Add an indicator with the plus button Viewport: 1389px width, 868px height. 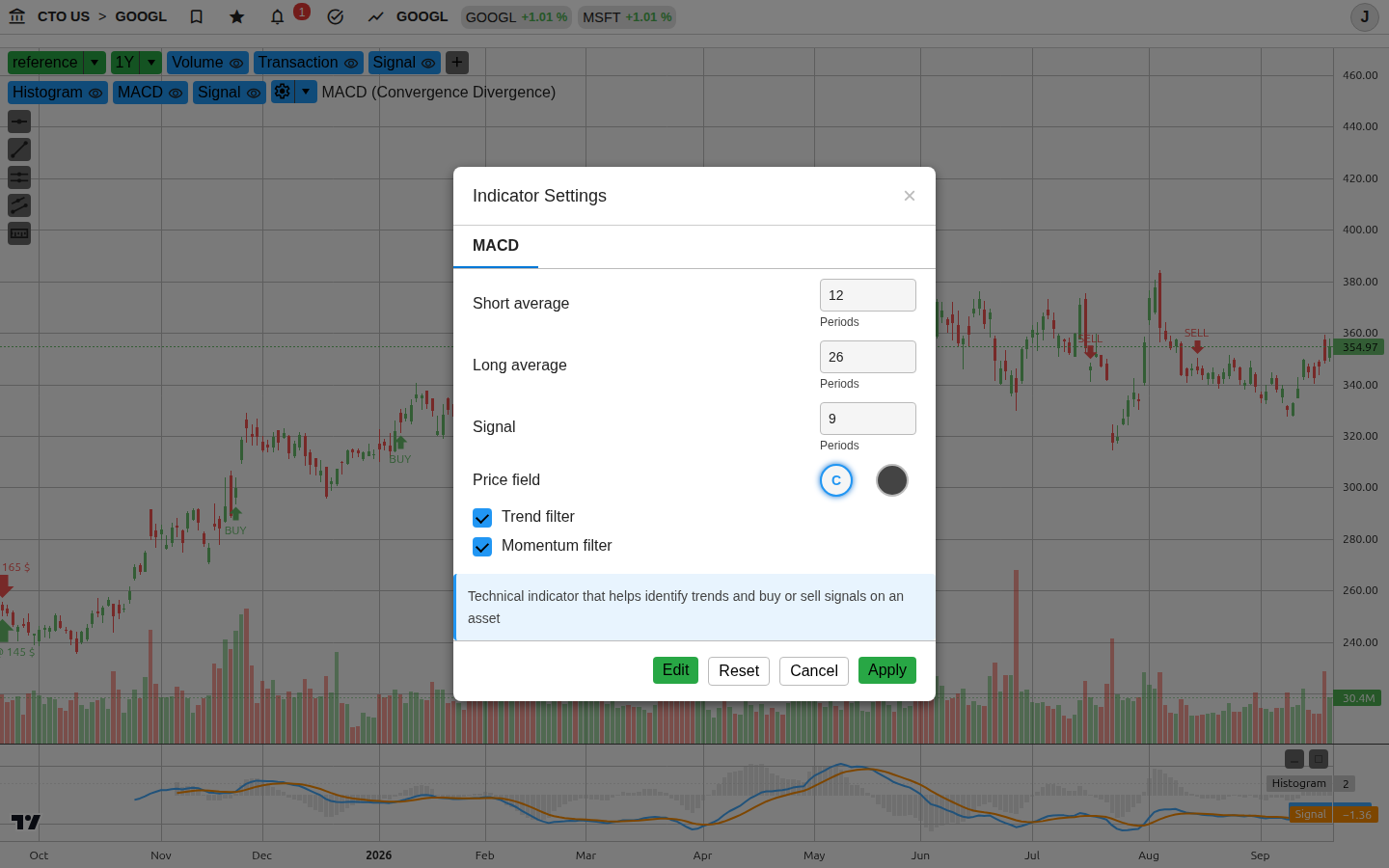click(457, 63)
